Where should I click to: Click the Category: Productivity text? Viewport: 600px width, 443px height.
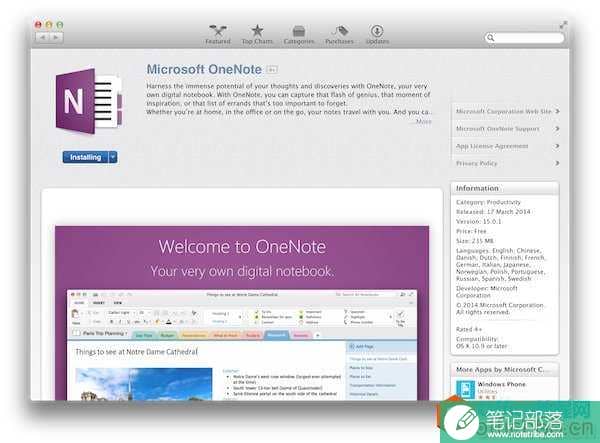tap(488, 202)
